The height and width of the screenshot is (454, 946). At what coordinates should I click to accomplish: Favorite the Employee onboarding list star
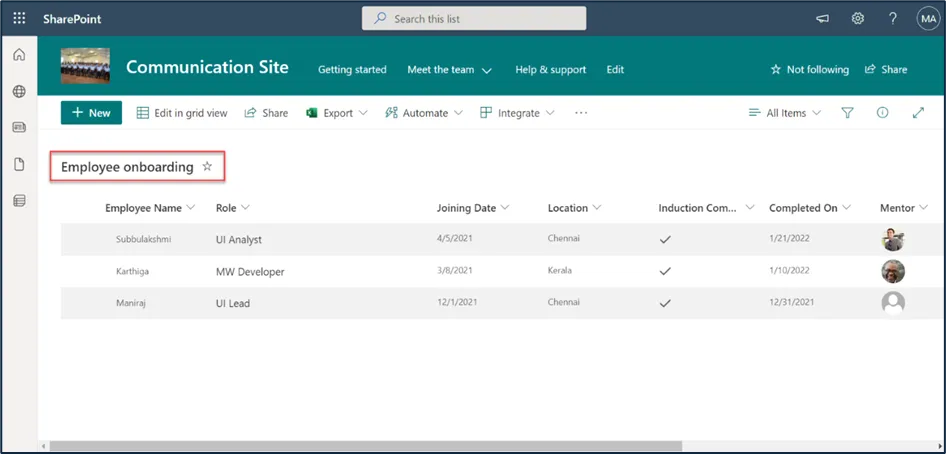click(x=207, y=167)
